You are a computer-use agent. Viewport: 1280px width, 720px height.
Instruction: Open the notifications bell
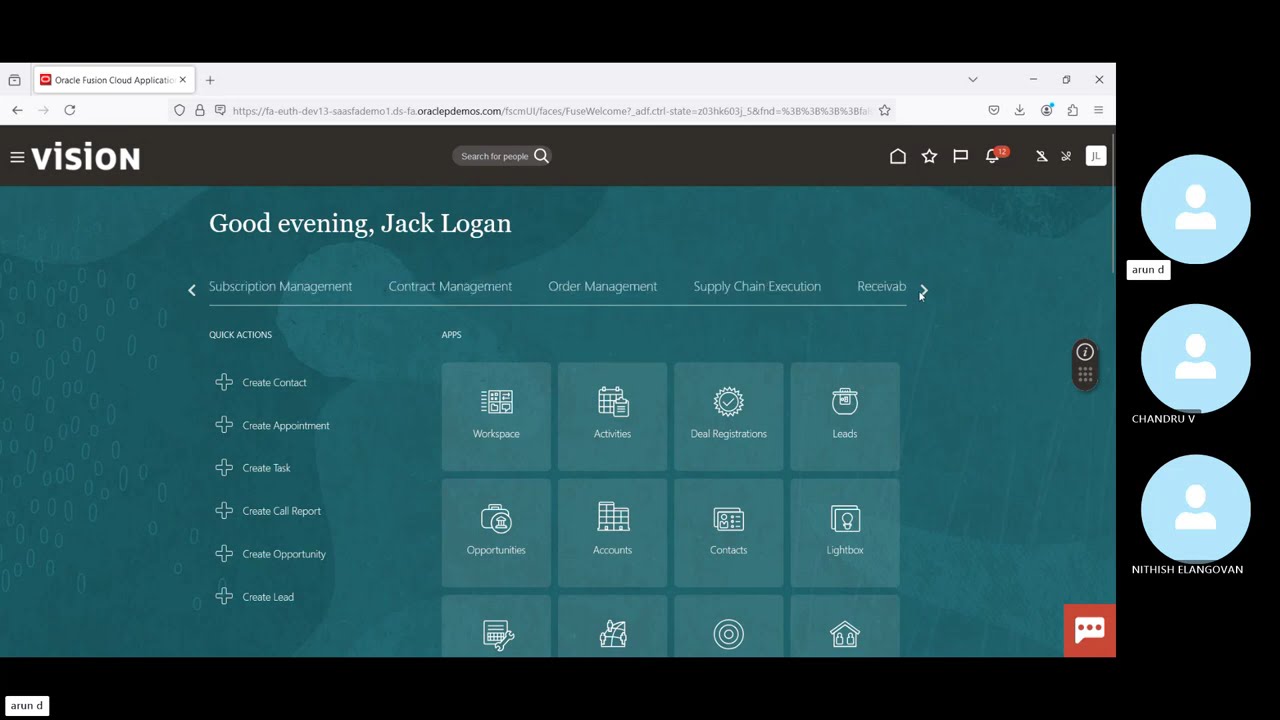tap(993, 156)
